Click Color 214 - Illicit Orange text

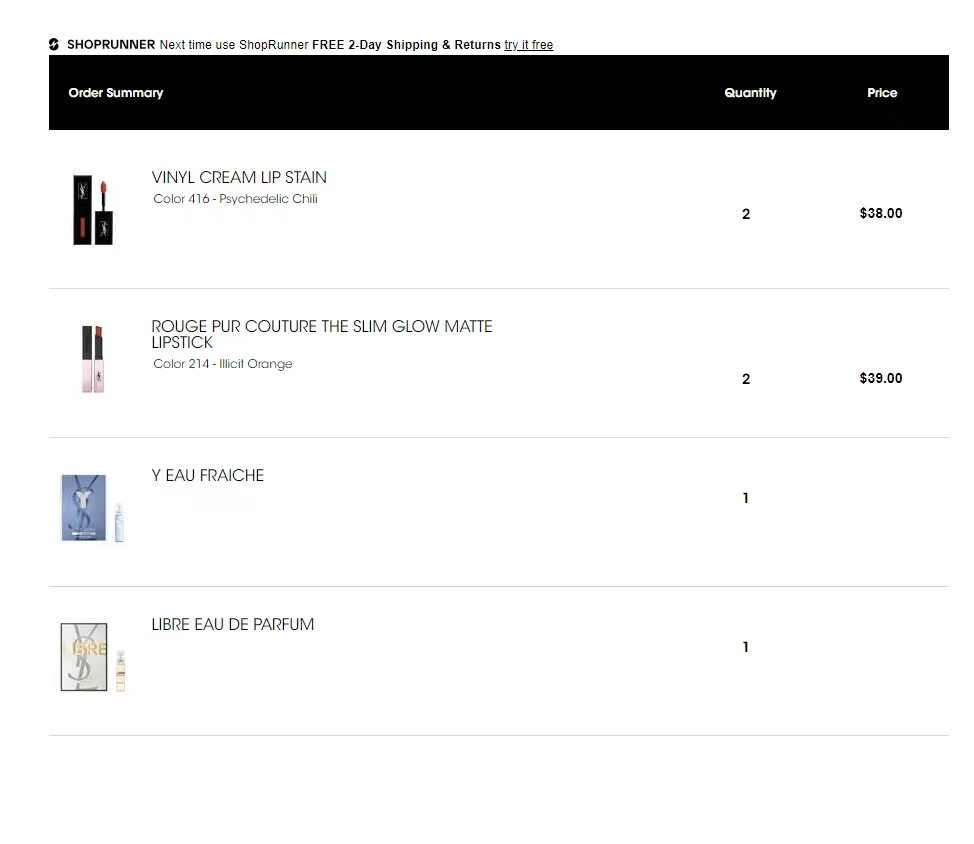click(223, 364)
